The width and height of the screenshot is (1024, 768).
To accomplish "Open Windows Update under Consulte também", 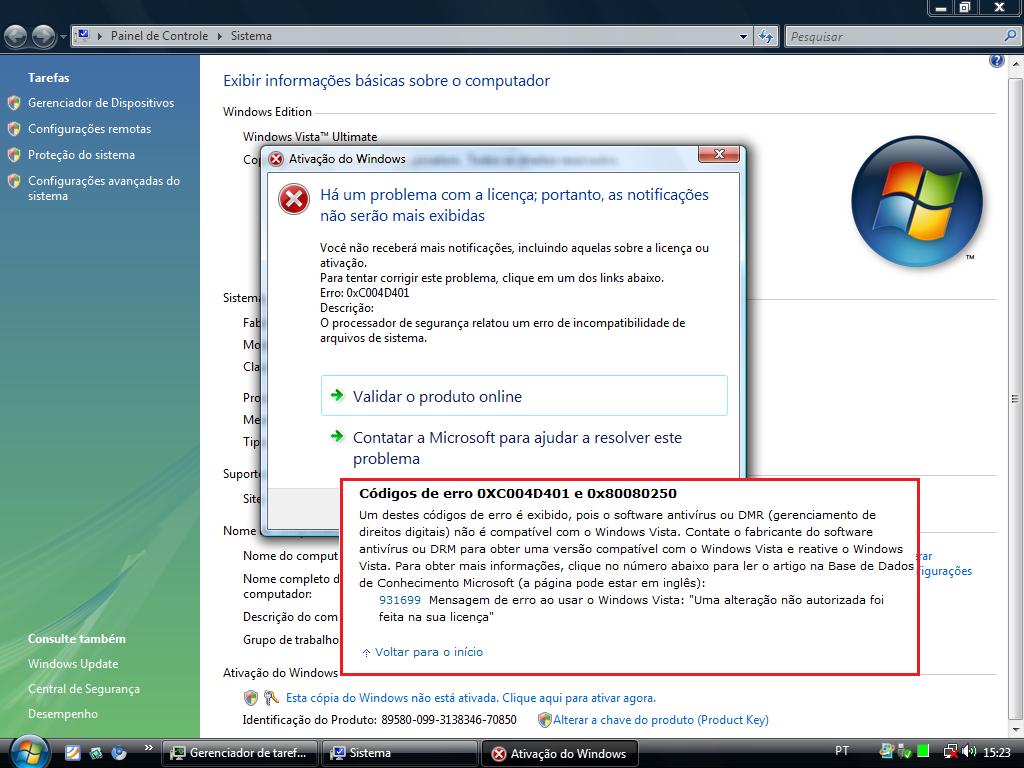I will (x=73, y=664).
